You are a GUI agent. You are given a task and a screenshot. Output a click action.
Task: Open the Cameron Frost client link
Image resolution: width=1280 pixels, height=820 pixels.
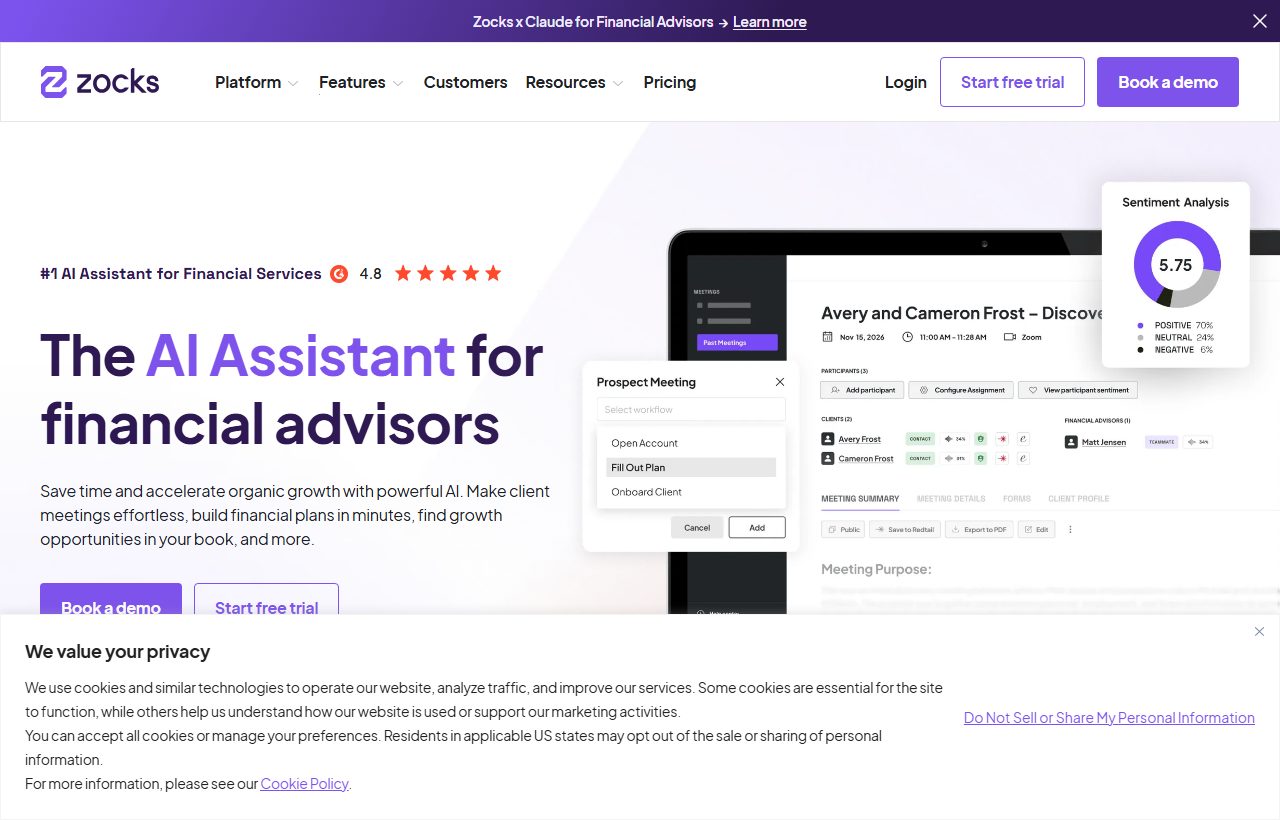(866, 458)
